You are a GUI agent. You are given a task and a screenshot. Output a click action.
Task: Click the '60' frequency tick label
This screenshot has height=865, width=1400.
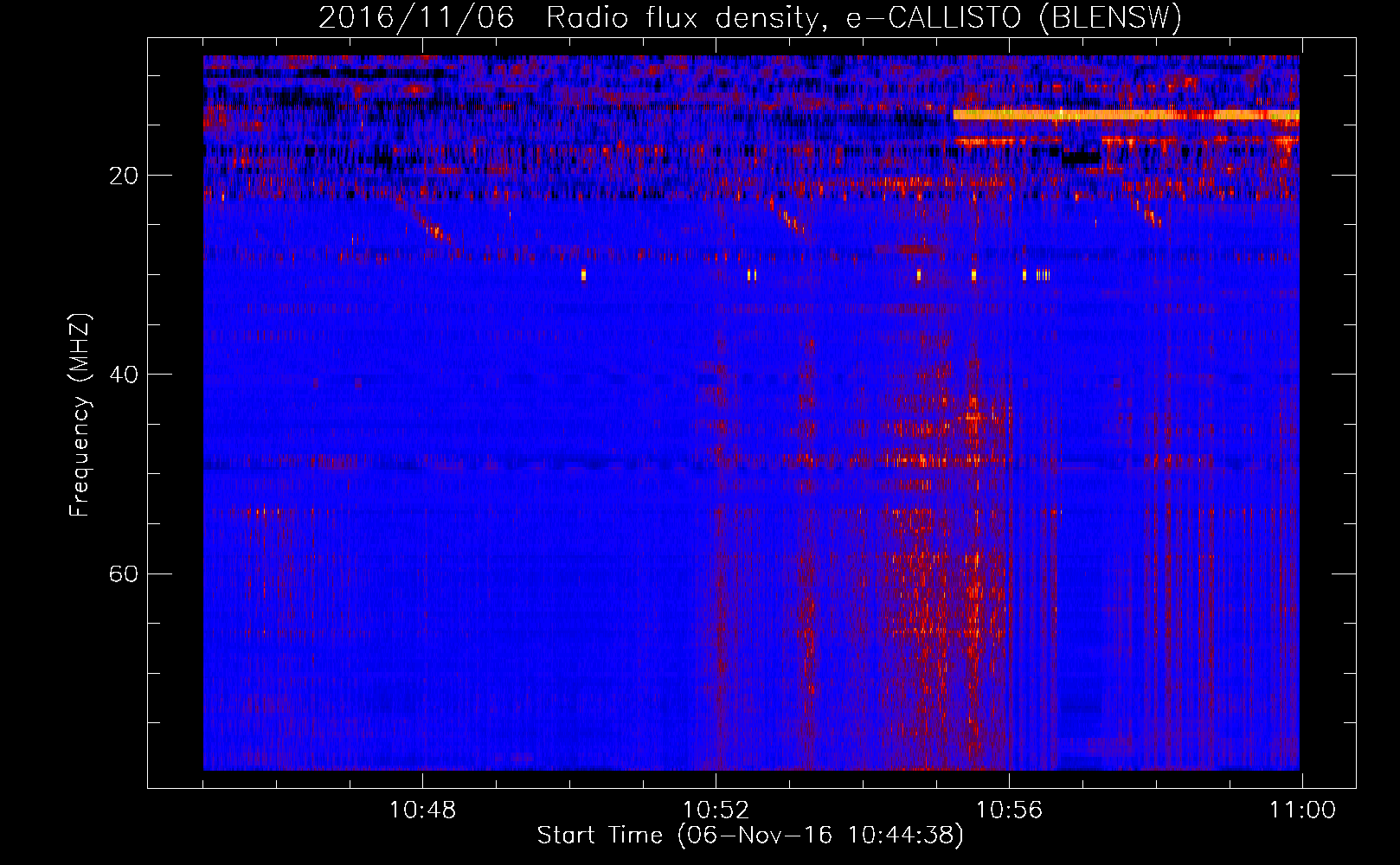pyautogui.click(x=125, y=573)
